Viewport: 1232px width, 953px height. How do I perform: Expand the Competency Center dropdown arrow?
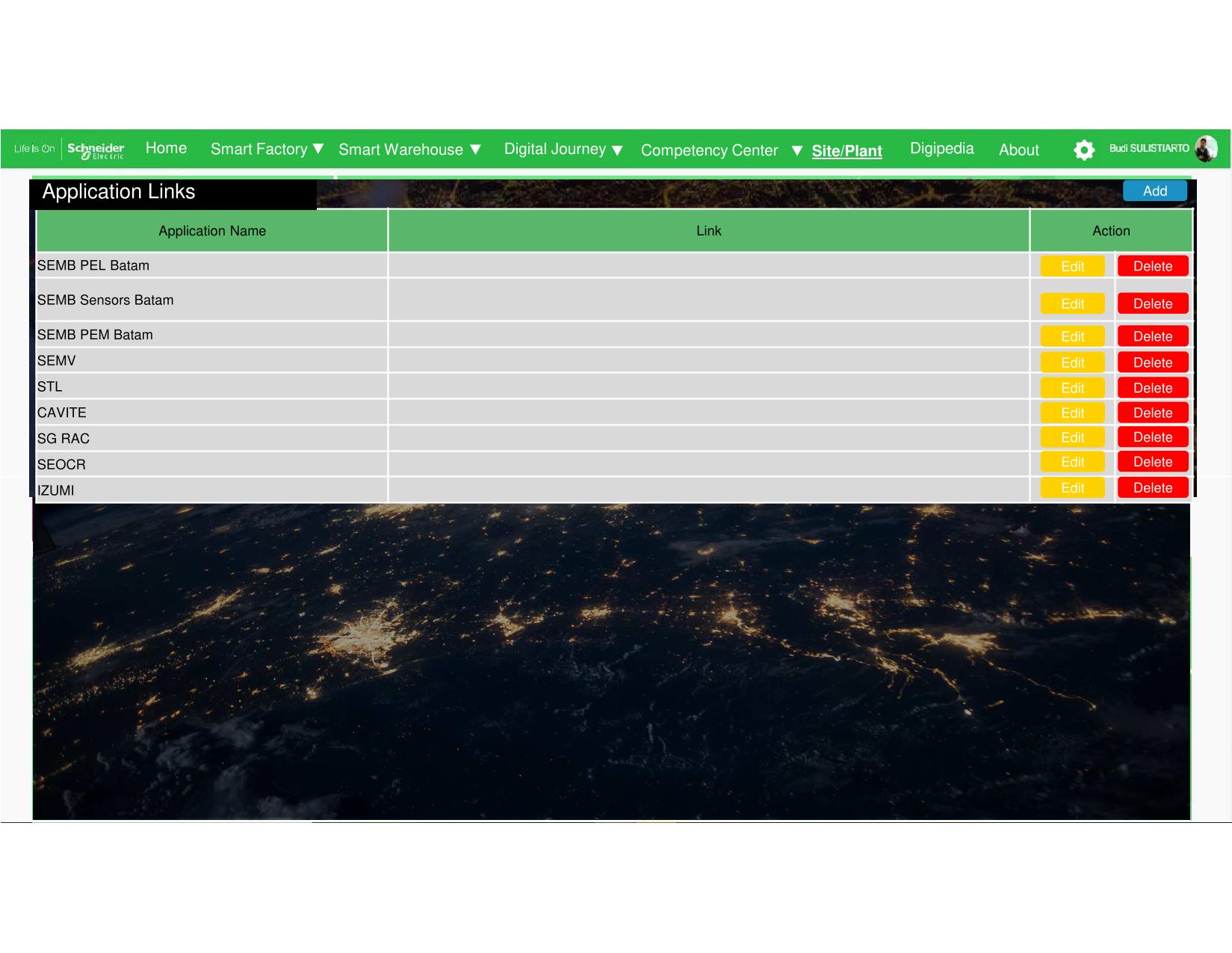click(797, 151)
